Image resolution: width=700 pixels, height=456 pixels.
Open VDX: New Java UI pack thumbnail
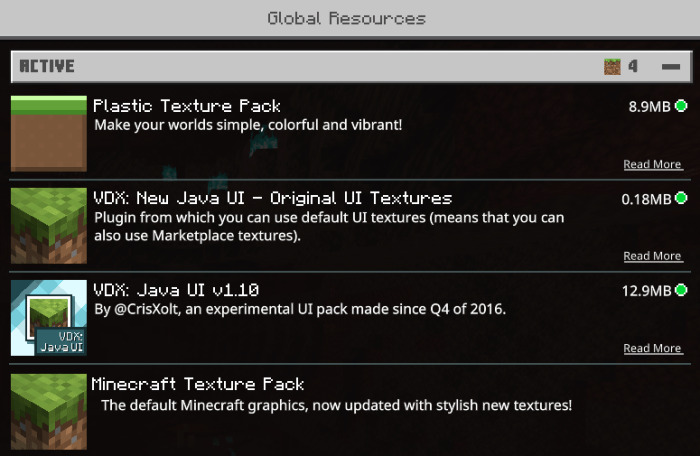pyautogui.click(x=49, y=226)
